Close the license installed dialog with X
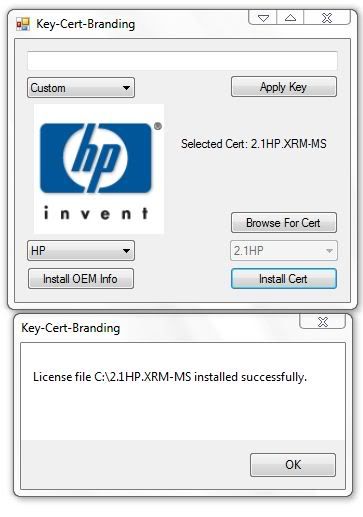The image size is (363, 517). click(323, 322)
